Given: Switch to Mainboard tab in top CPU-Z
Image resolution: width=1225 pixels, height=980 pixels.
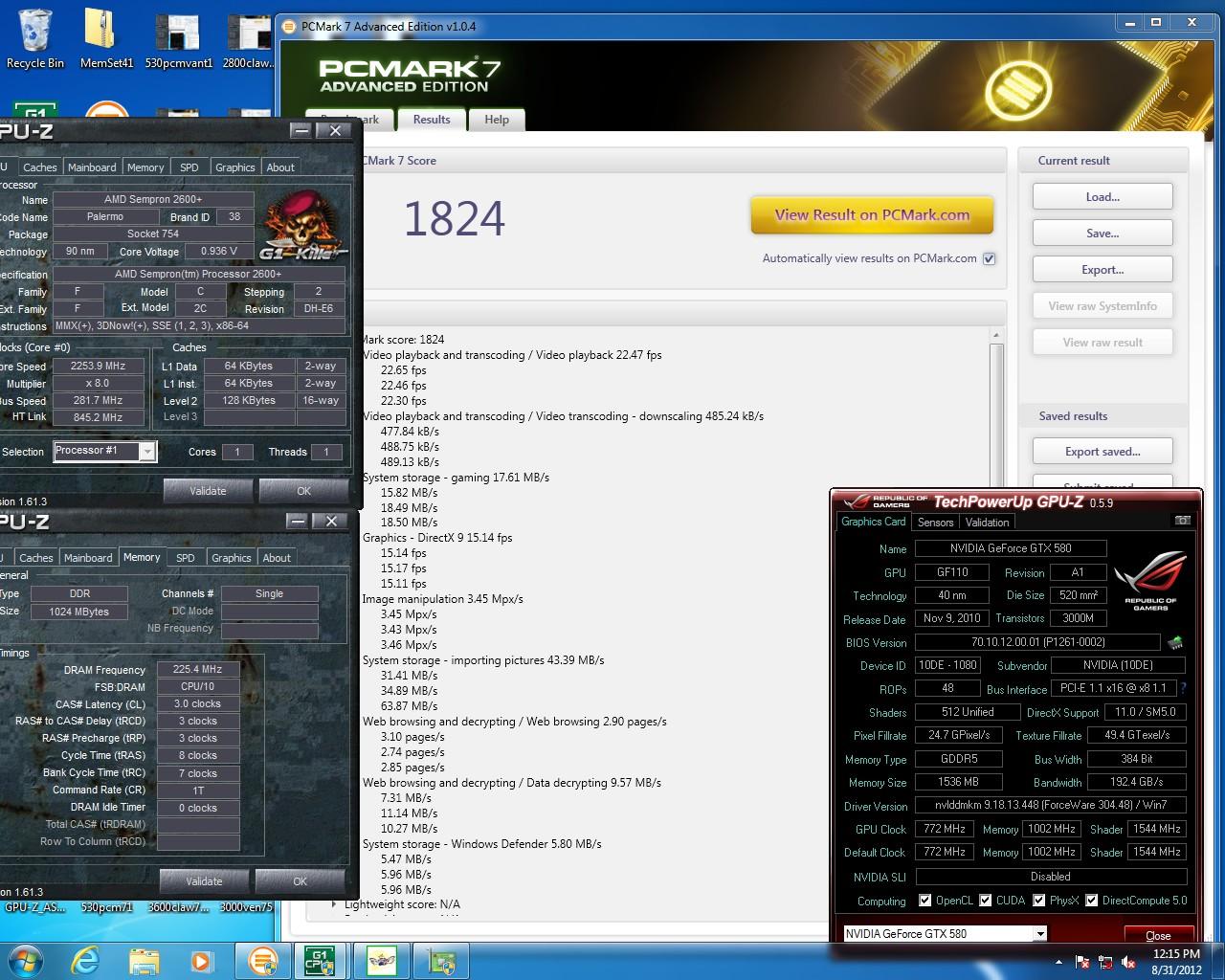Looking at the screenshot, I should point(92,167).
